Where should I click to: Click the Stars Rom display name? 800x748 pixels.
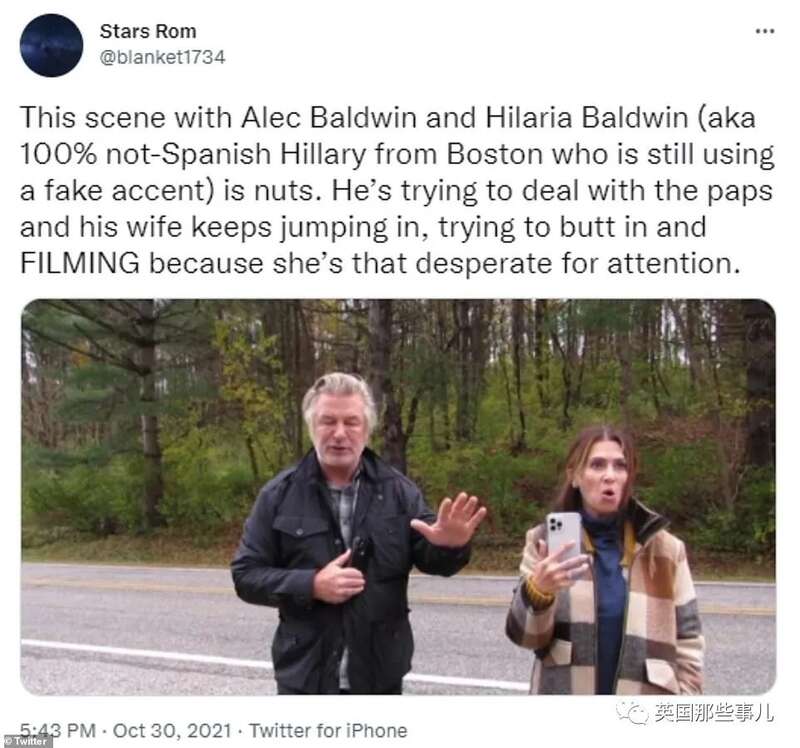148,31
